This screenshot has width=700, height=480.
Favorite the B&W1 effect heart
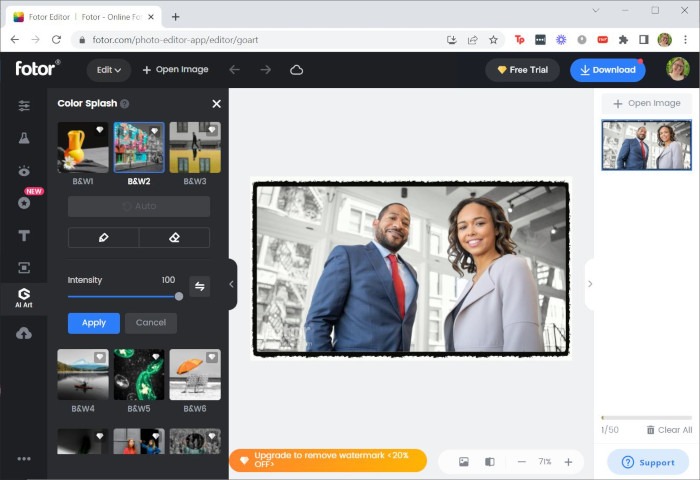tap(99, 130)
